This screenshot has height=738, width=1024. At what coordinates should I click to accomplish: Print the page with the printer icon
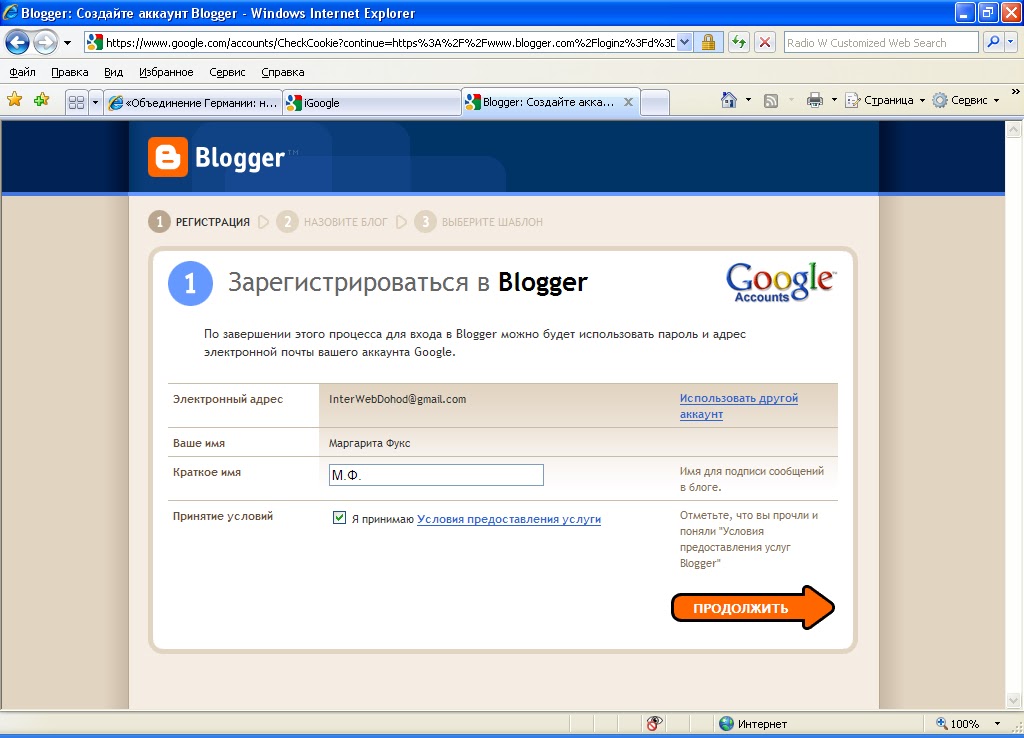click(815, 100)
